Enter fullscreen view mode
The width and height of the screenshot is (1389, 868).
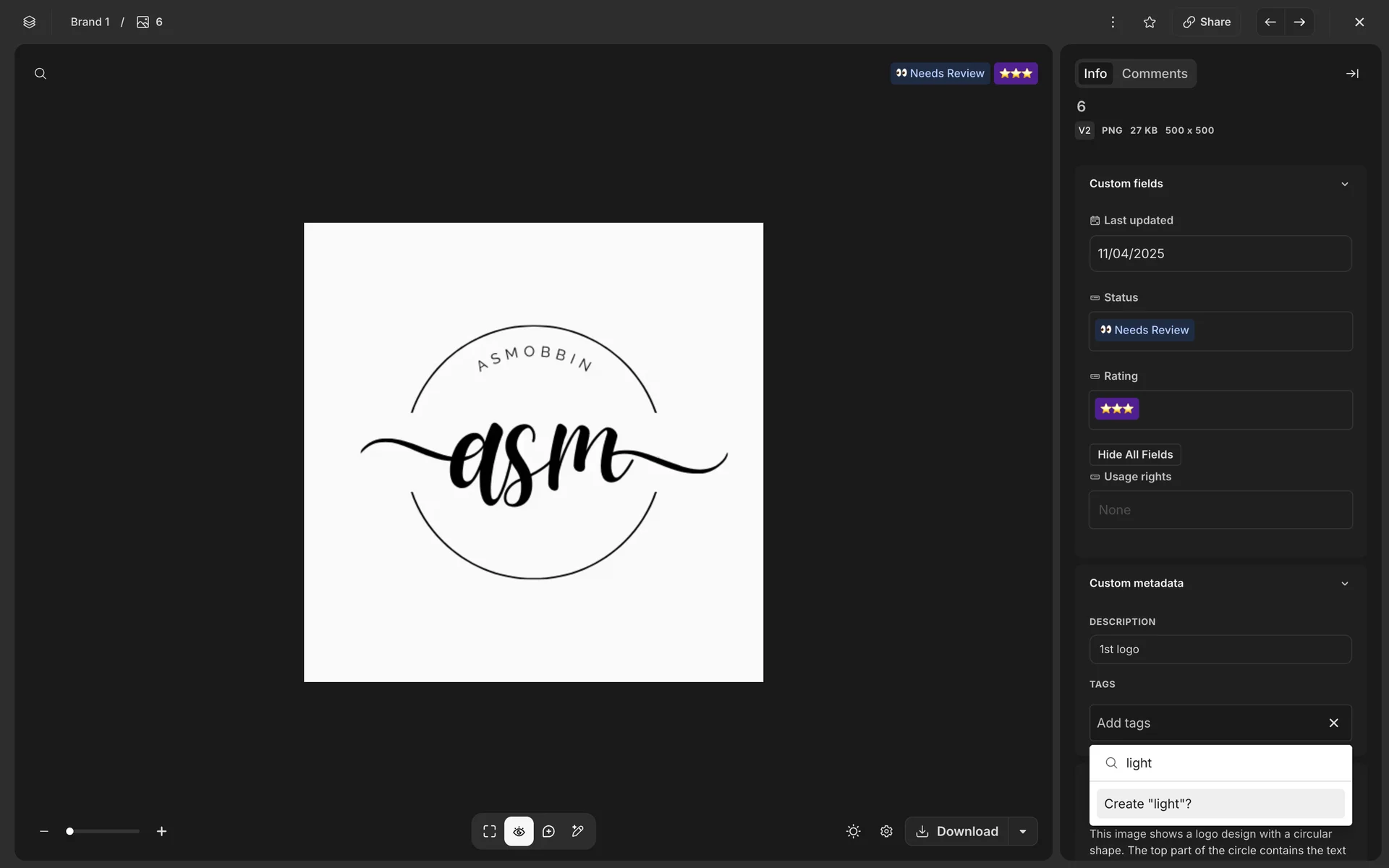490,831
